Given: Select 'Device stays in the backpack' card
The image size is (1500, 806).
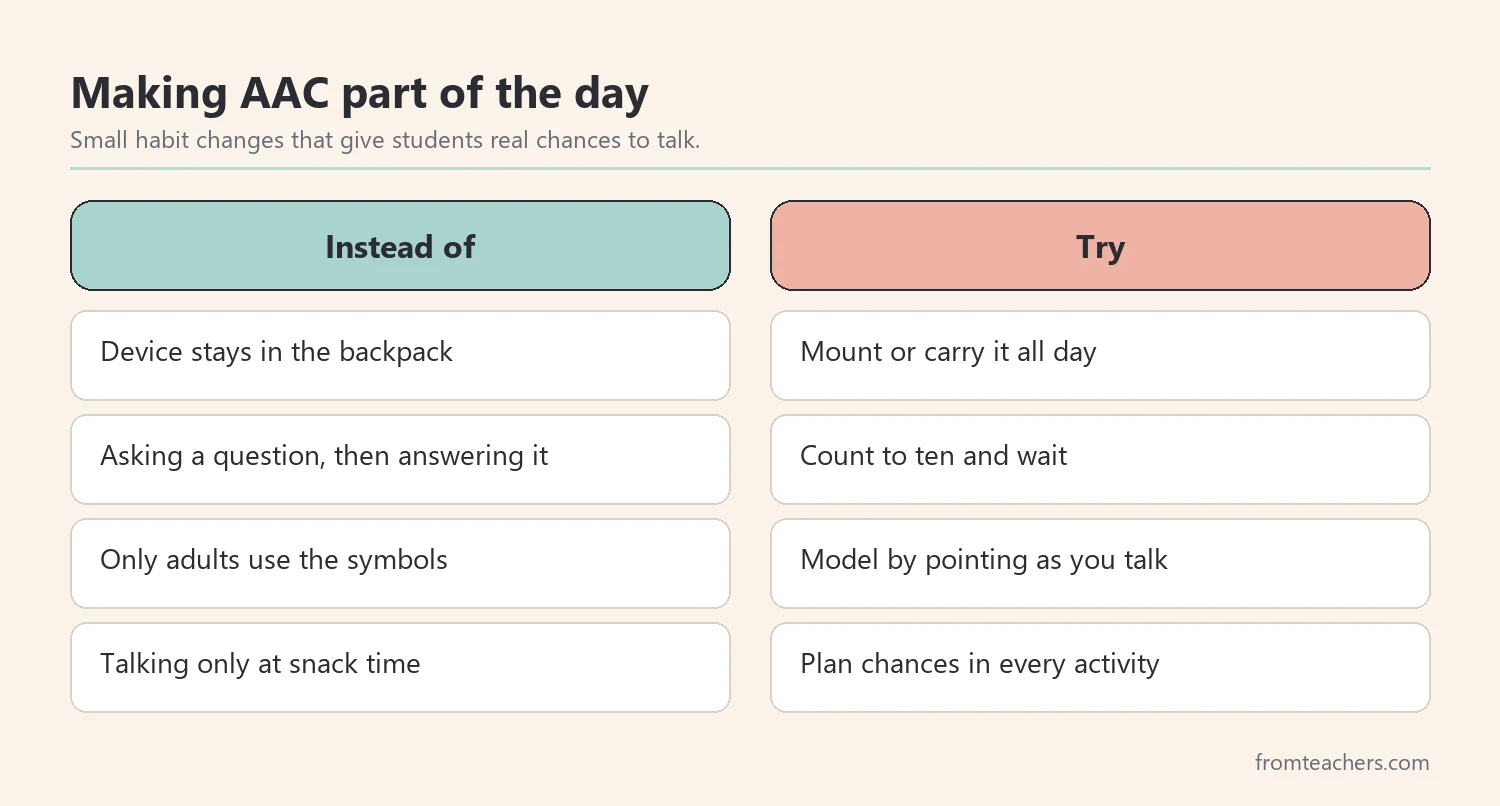Looking at the screenshot, I should pos(400,355).
